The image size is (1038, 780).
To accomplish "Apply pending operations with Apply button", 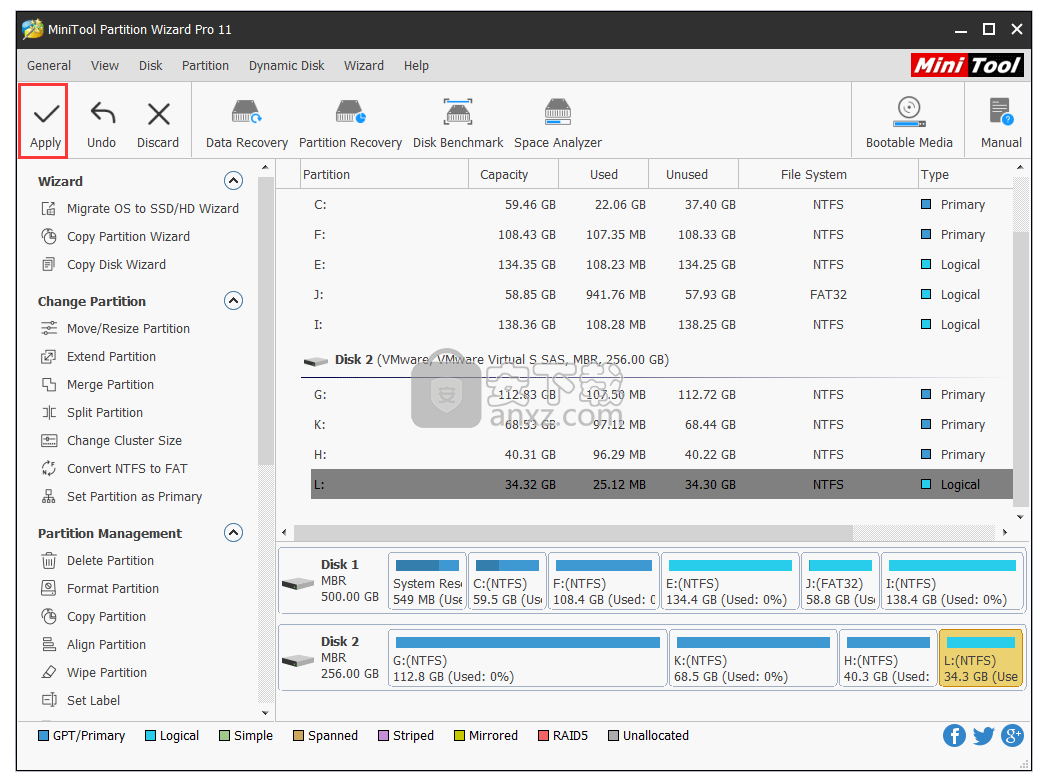I will tap(45, 122).
